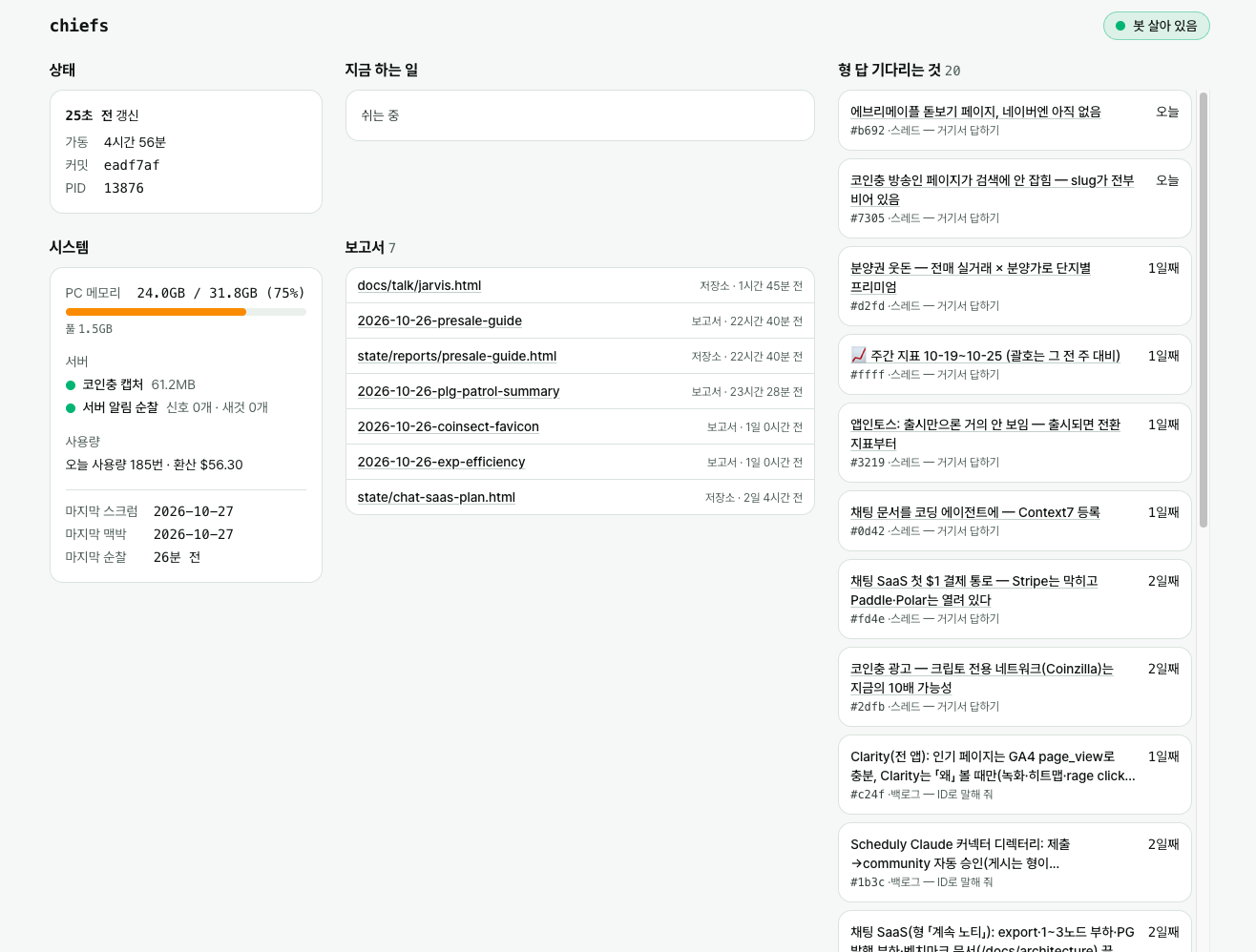The height and width of the screenshot is (952, 1256).
Task: Open the 2026-10-26-plg-patrol-summary report
Action: 459,391
